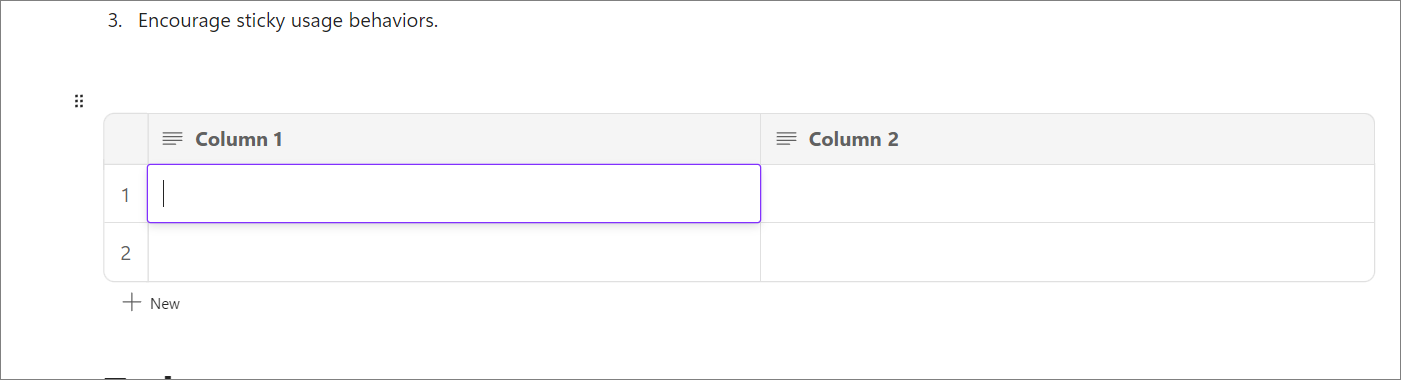1401x380 pixels.
Task: Click the text-type icon beside Column 2
Action: 786,139
